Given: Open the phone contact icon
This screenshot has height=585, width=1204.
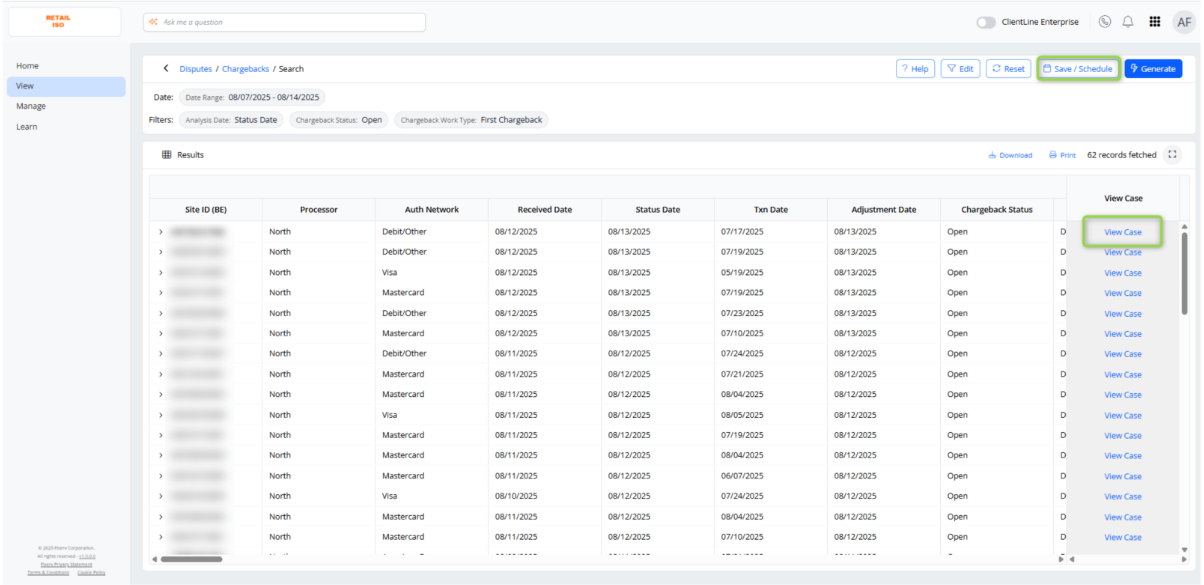Looking at the screenshot, I should pos(1105,21).
